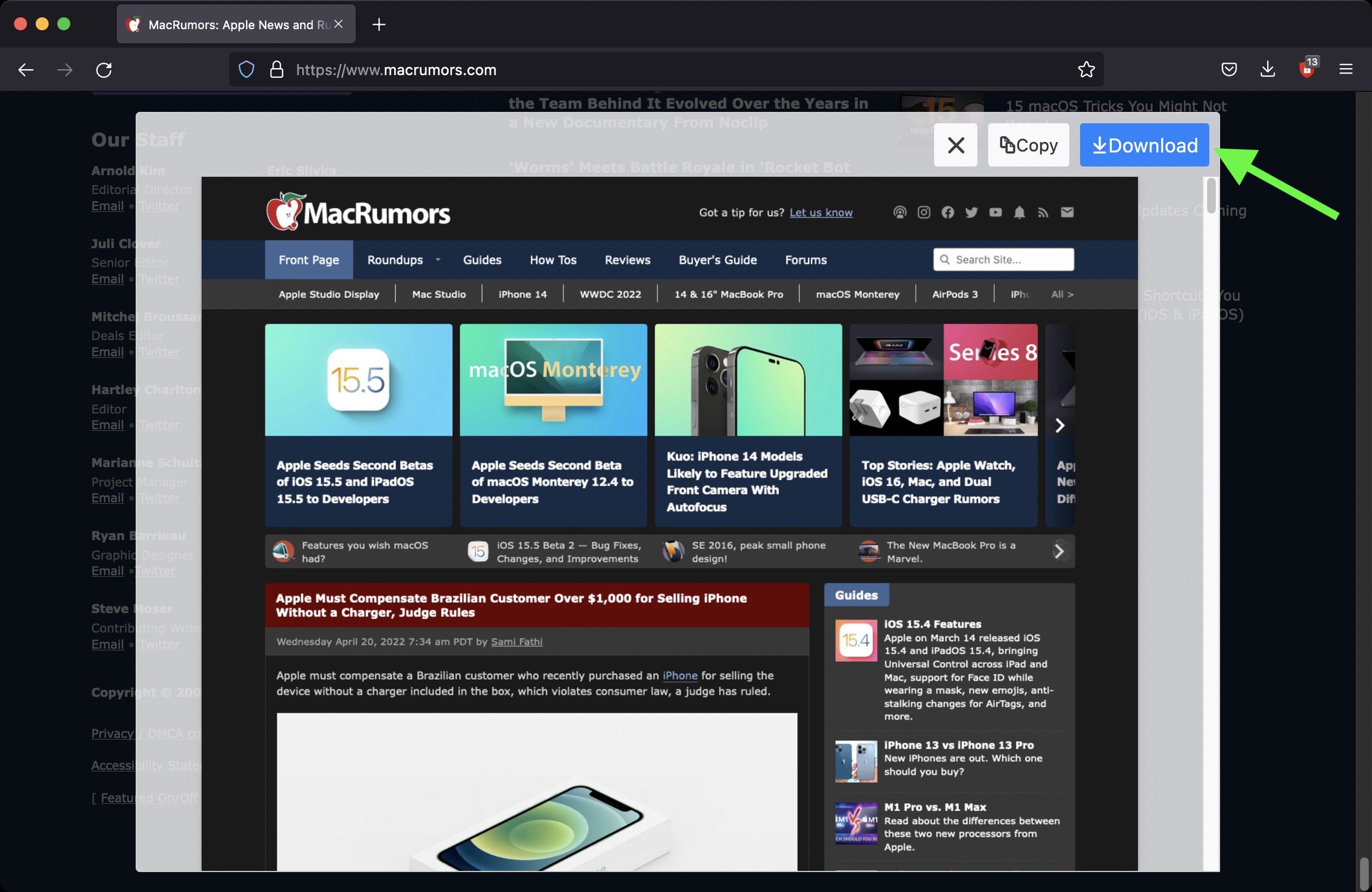The width and height of the screenshot is (1372, 892).
Task: Open the Forums navigation item
Action: [x=805, y=260]
